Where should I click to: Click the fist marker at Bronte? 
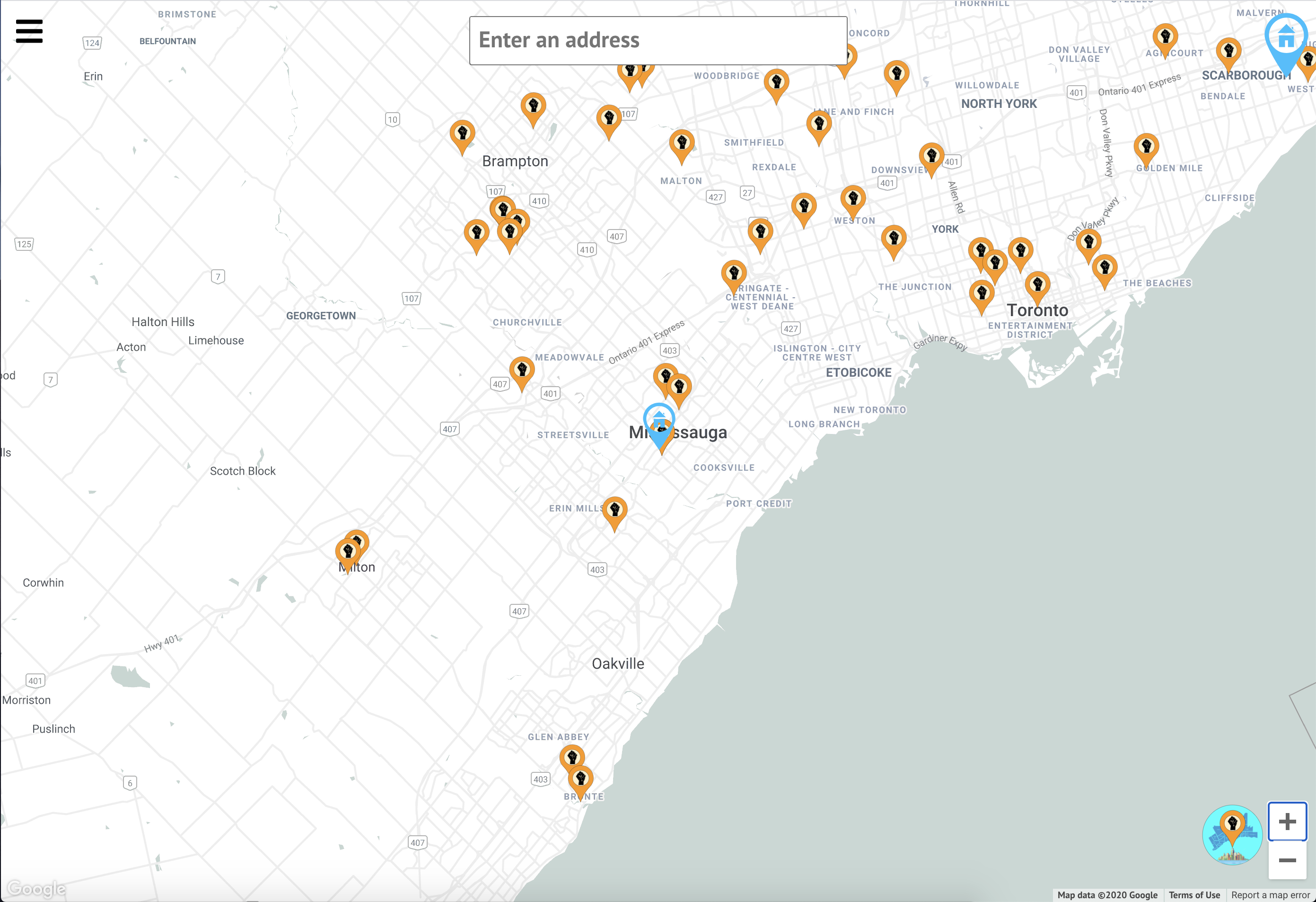pos(580,778)
